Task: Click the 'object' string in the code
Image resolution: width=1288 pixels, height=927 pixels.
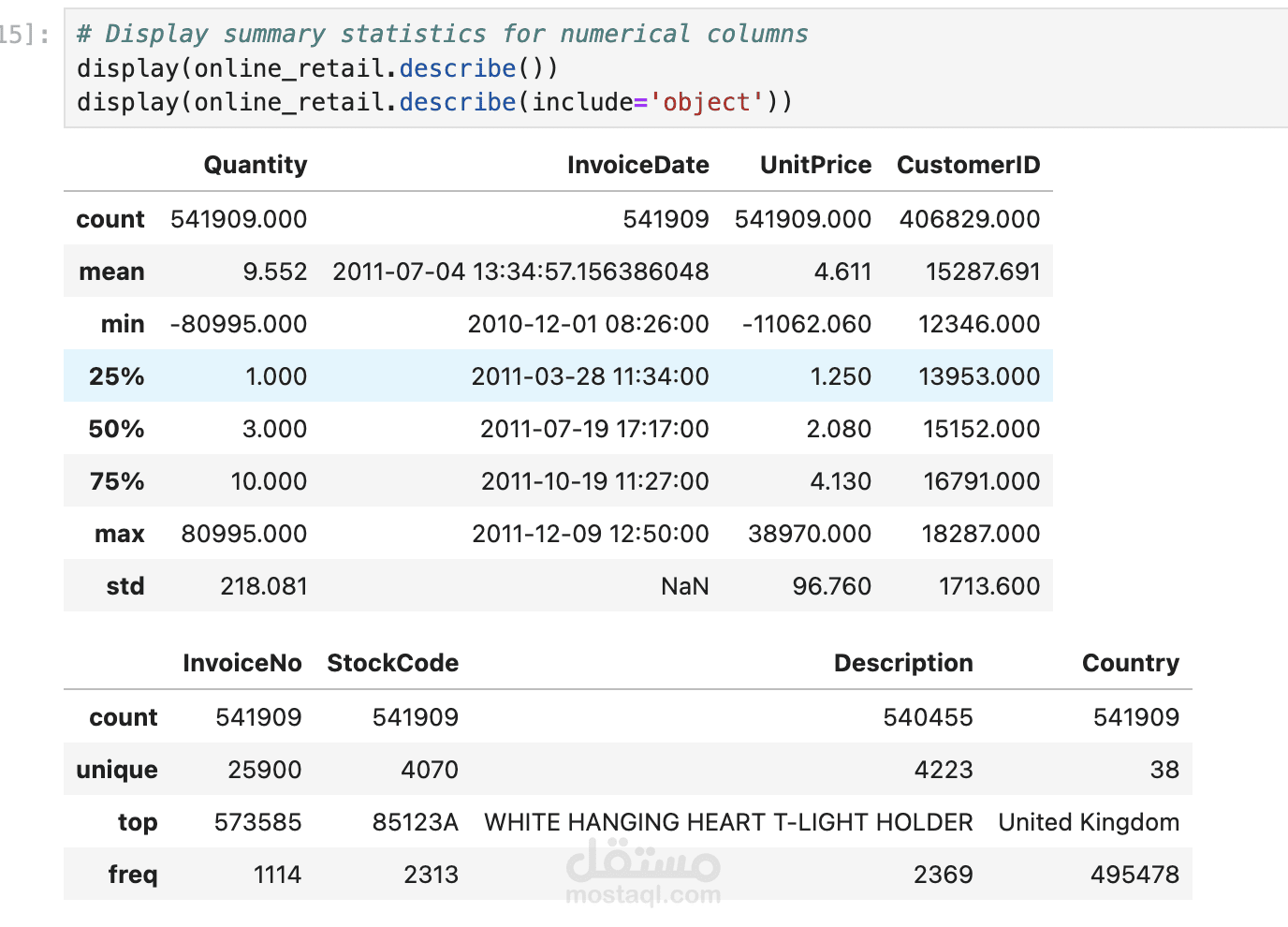Action: tap(707, 102)
